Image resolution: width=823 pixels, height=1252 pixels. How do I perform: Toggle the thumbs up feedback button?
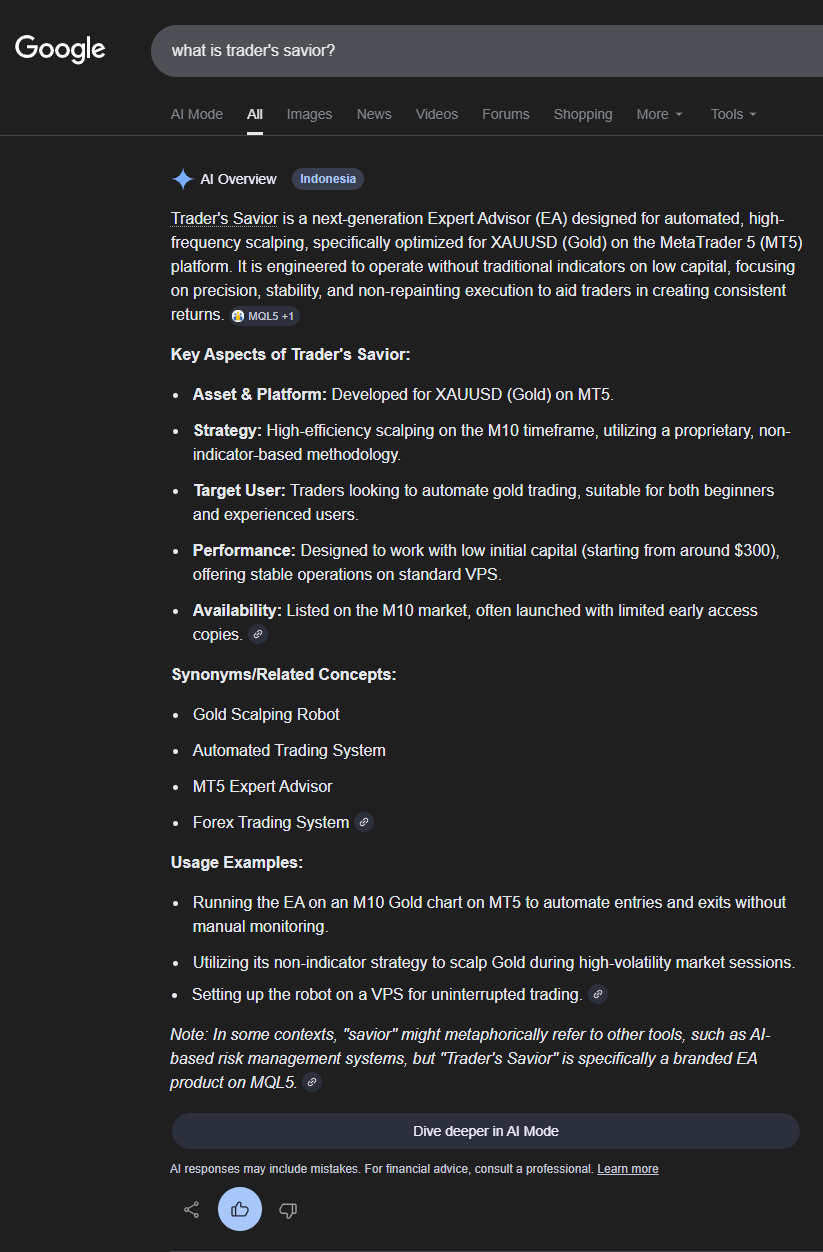(x=240, y=1210)
